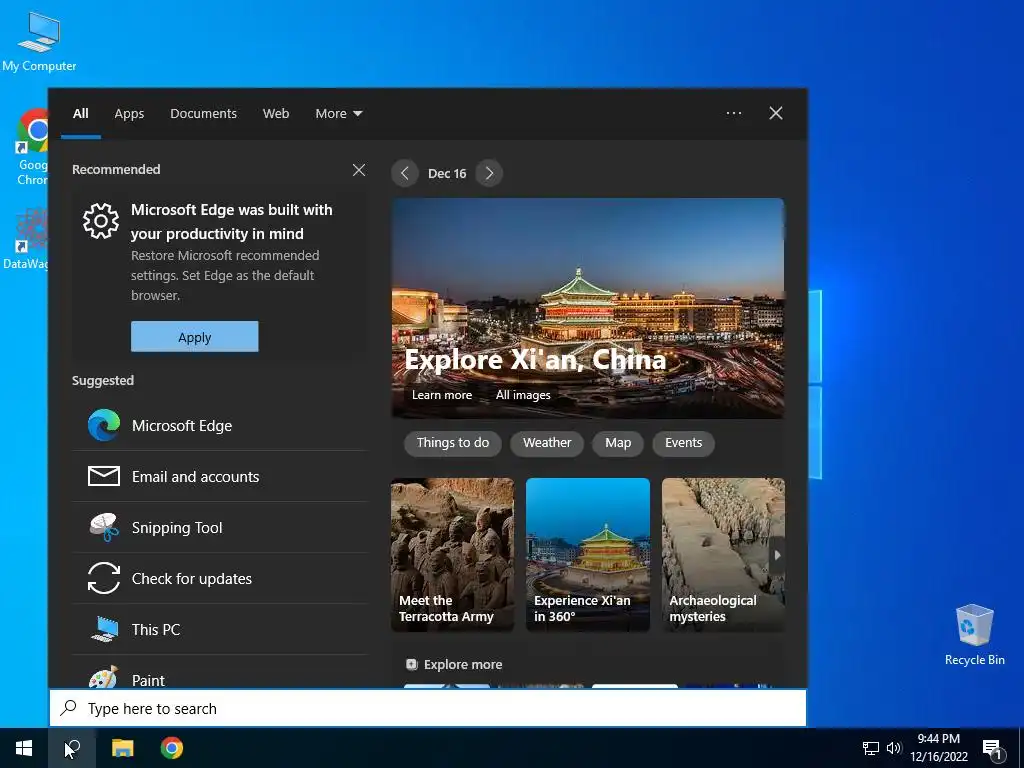Open the Windows Start button
1024x768 pixels.
[24, 748]
